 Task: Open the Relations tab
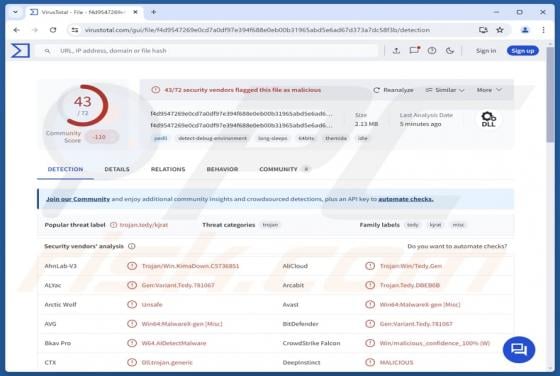coord(168,169)
